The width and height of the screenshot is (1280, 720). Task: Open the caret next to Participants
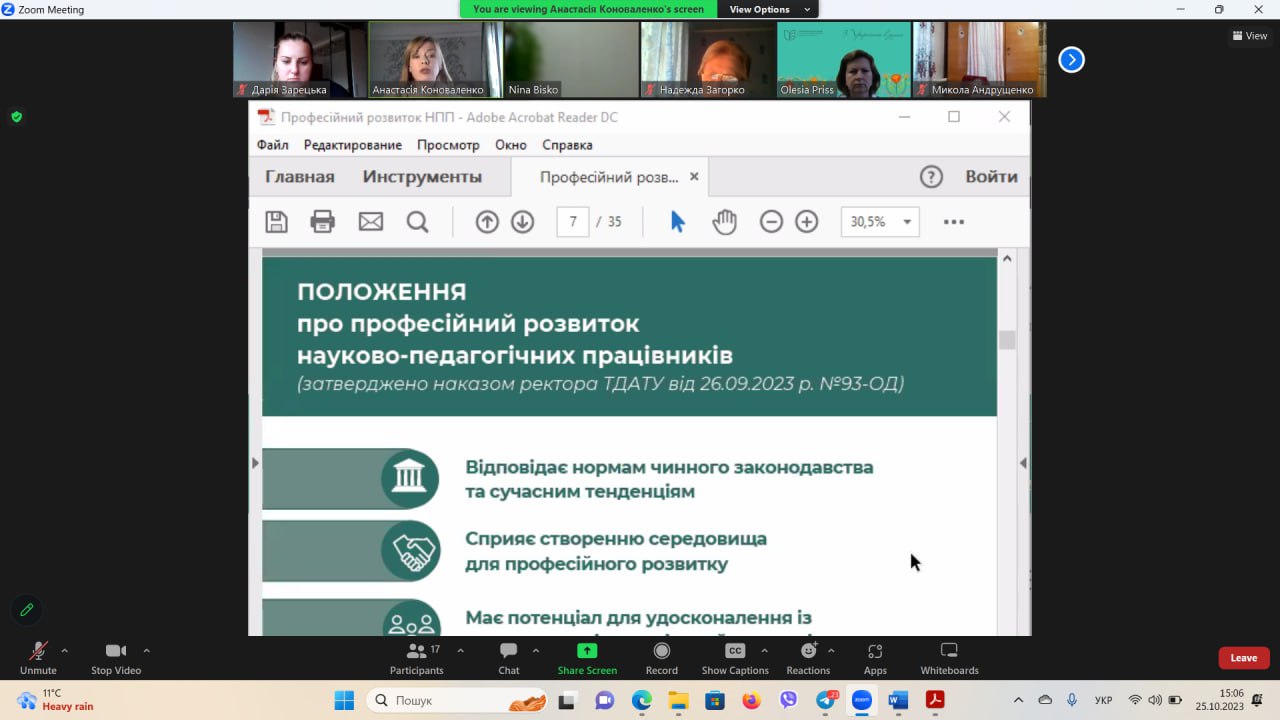[x=460, y=651]
